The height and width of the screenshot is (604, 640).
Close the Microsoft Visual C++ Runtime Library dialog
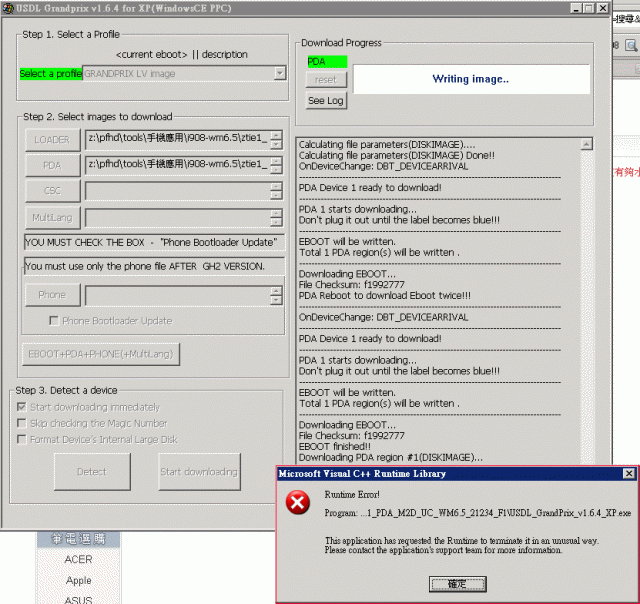coord(629,473)
